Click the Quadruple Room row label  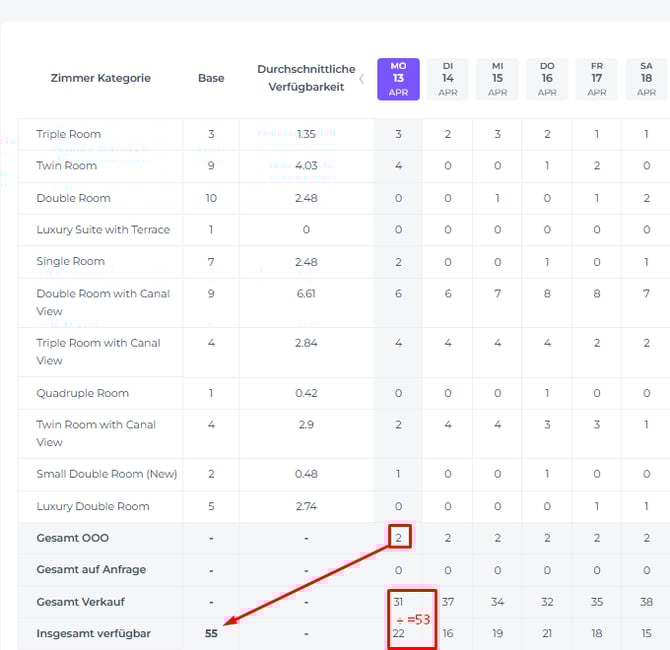(x=82, y=393)
